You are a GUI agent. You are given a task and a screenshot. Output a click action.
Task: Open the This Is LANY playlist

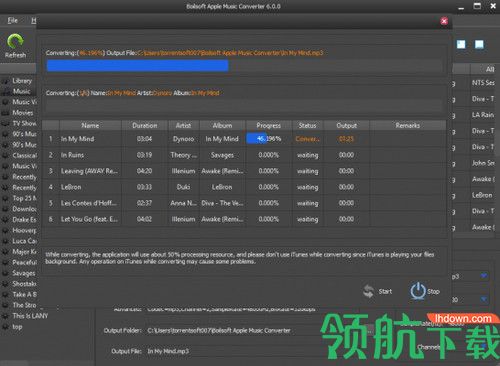tap(30, 316)
